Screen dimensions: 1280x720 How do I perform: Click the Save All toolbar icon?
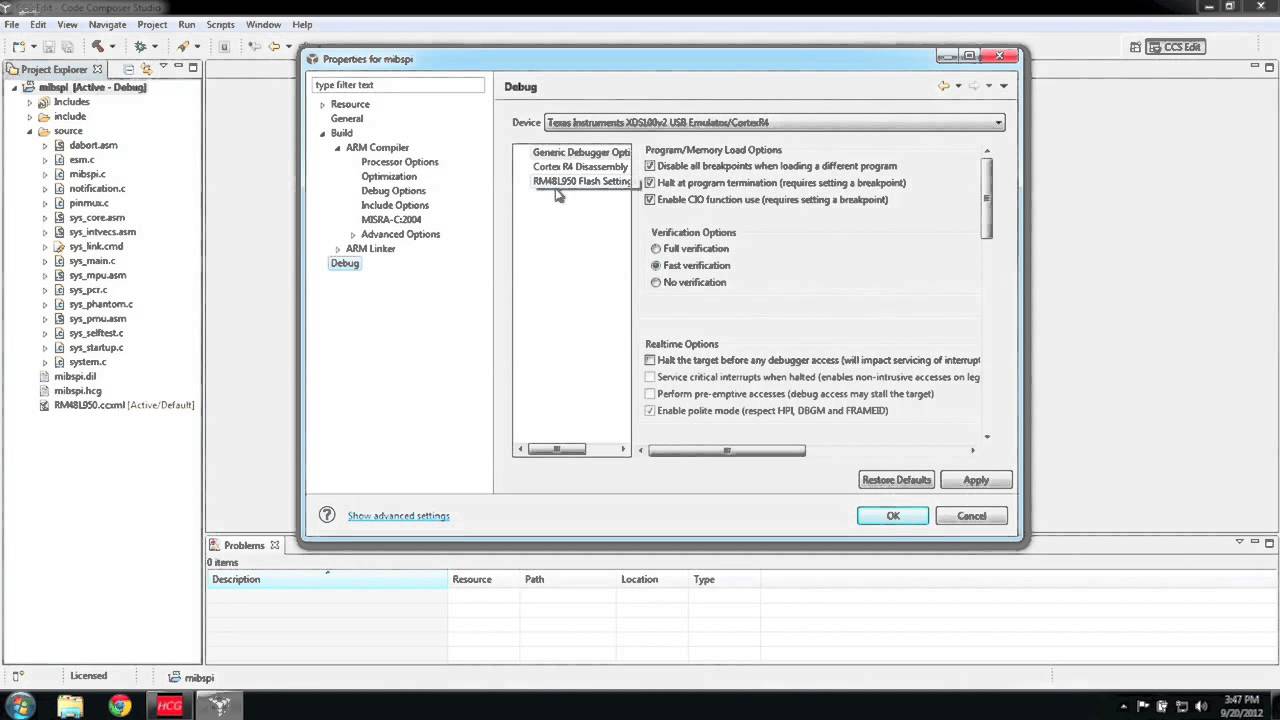tap(67, 47)
